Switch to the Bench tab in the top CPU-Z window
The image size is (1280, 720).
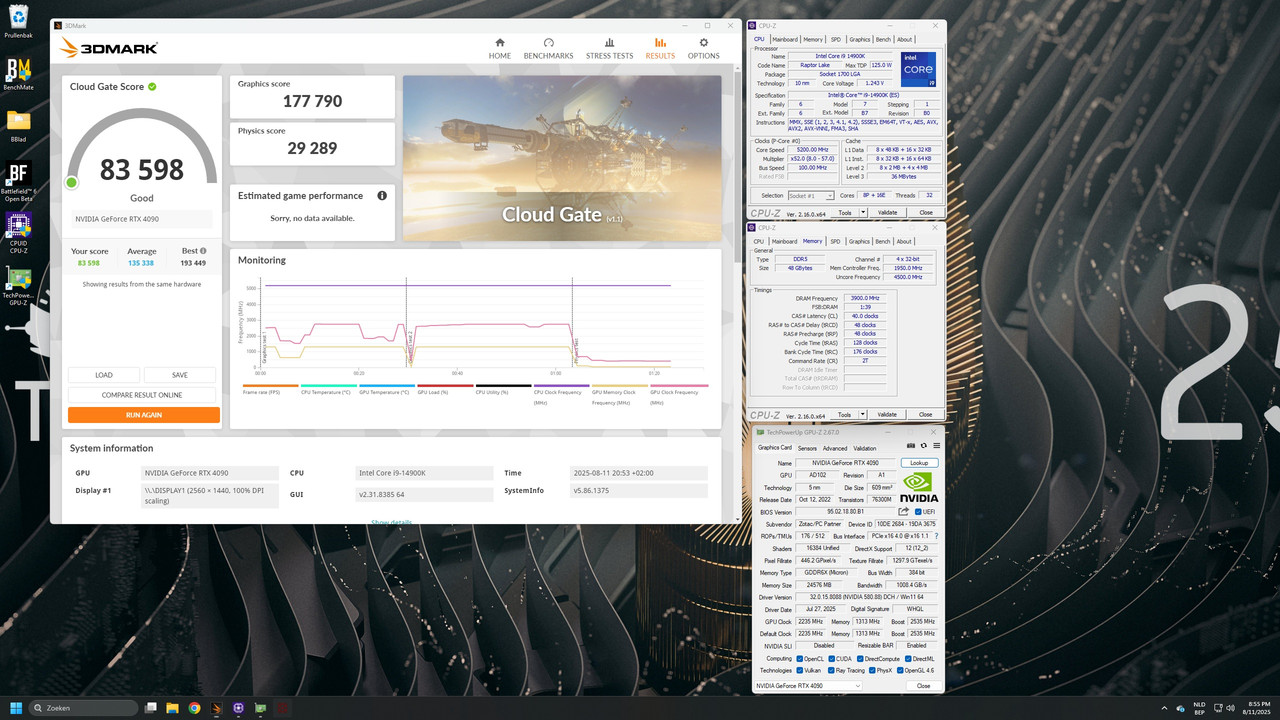coord(882,40)
